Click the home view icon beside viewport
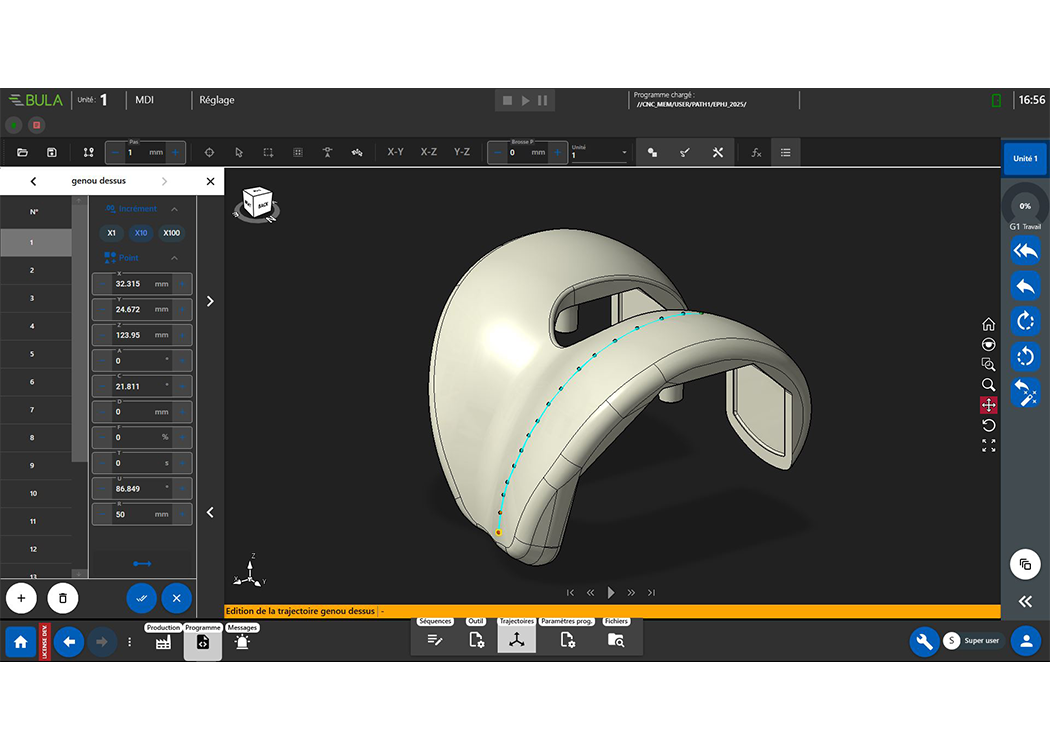This screenshot has width=1050, height=750. (x=988, y=324)
